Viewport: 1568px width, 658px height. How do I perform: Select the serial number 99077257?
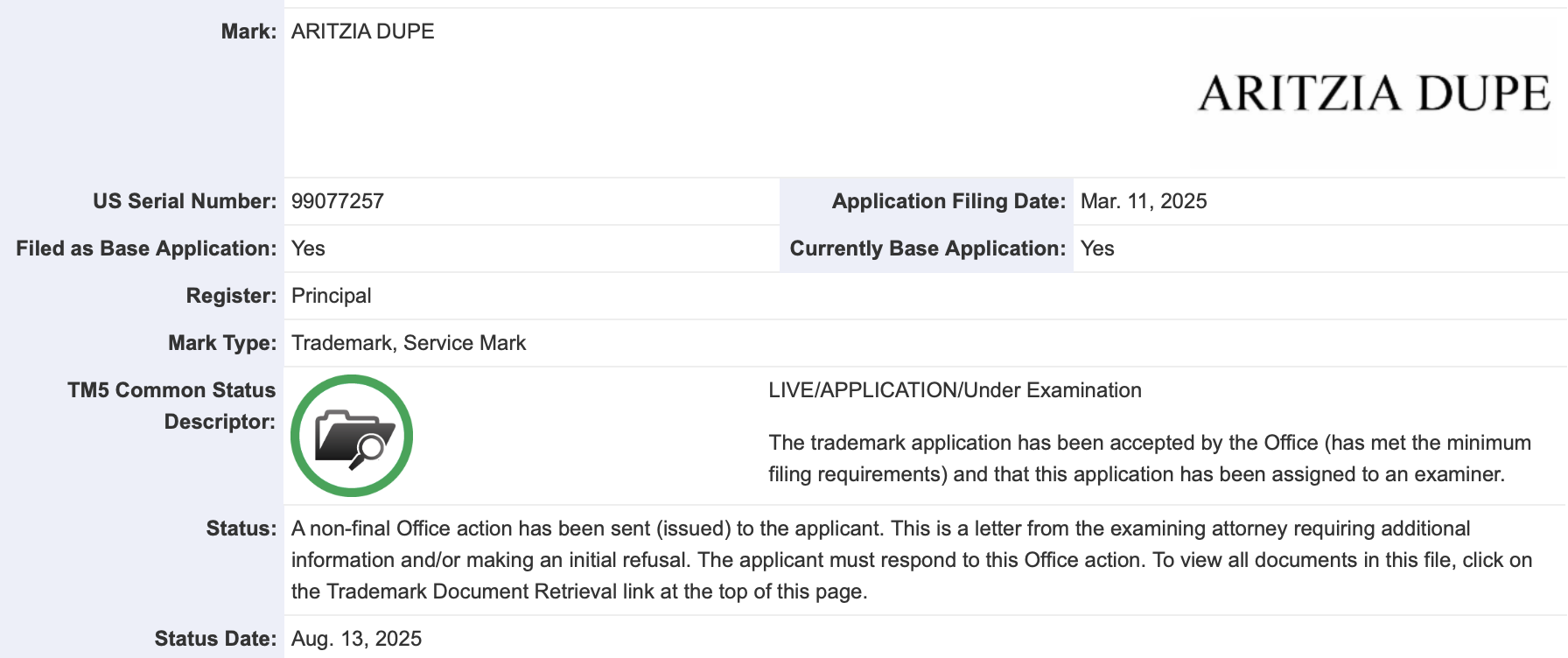338,201
